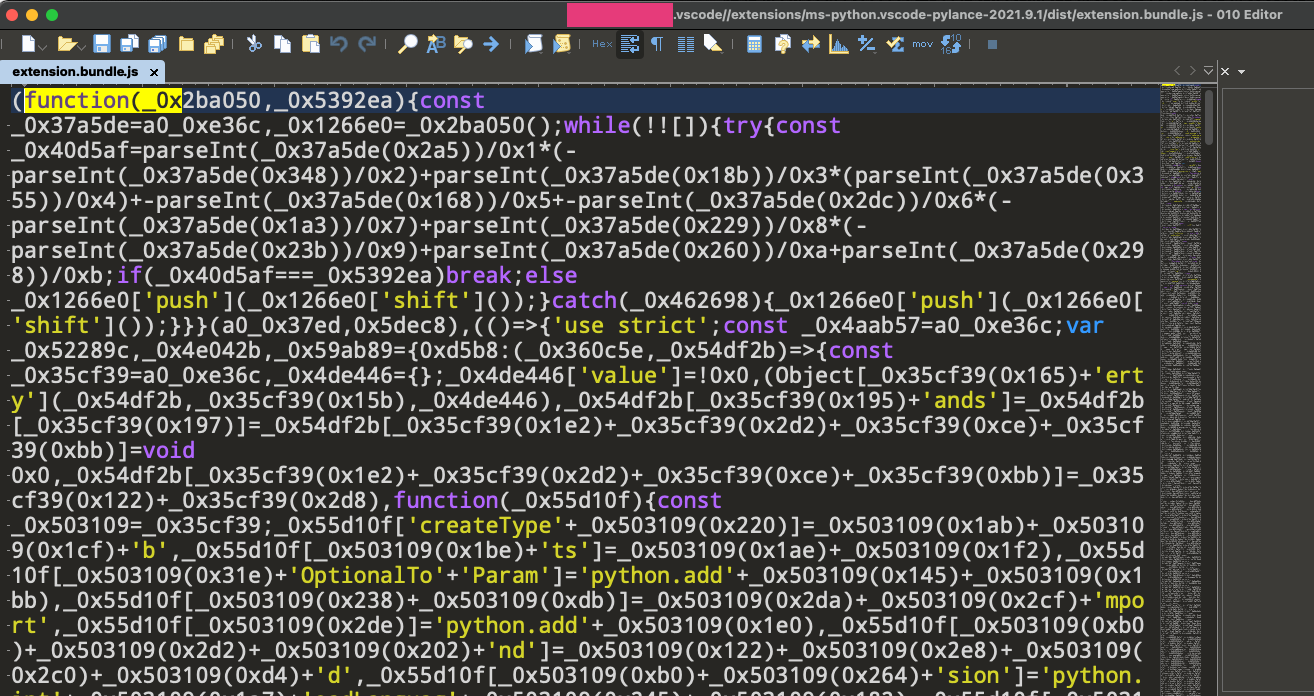This screenshot has width=1314, height=696.
Task: Select the extension.bundle.js tab
Action: (75, 72)
